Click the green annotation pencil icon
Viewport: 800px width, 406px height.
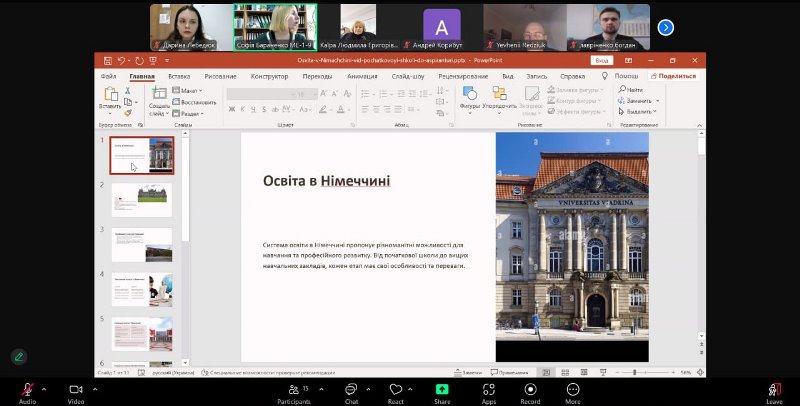(19, 356)
